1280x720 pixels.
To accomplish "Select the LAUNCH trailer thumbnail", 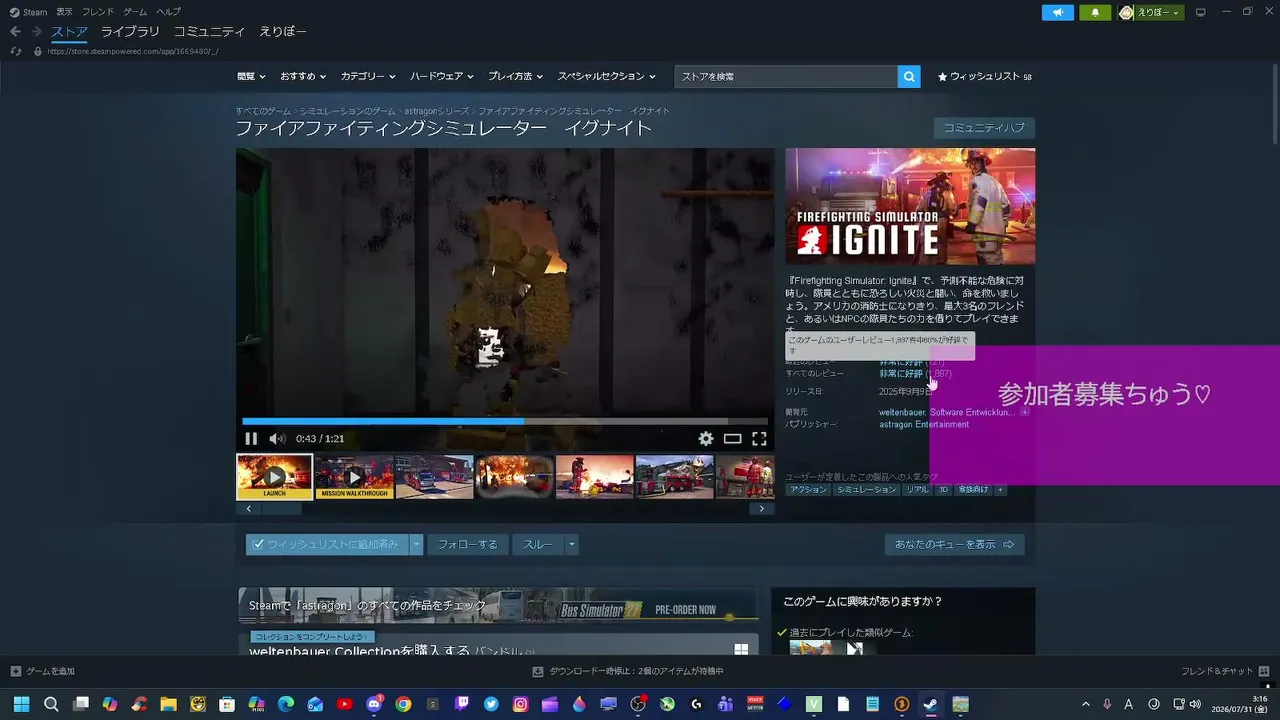I will coord(274,477).
